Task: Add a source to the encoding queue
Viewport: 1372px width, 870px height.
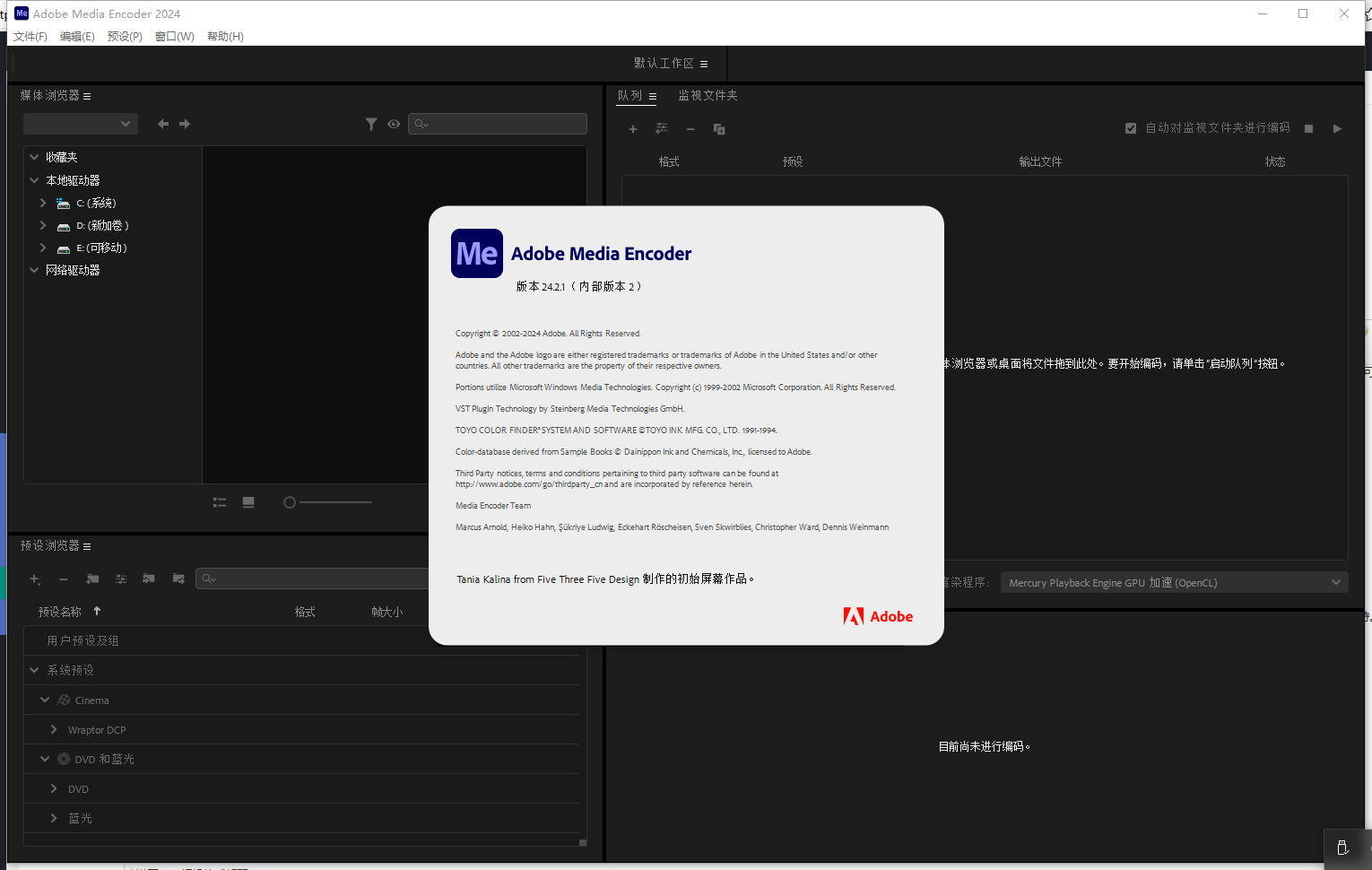Action: pos(633,128)
